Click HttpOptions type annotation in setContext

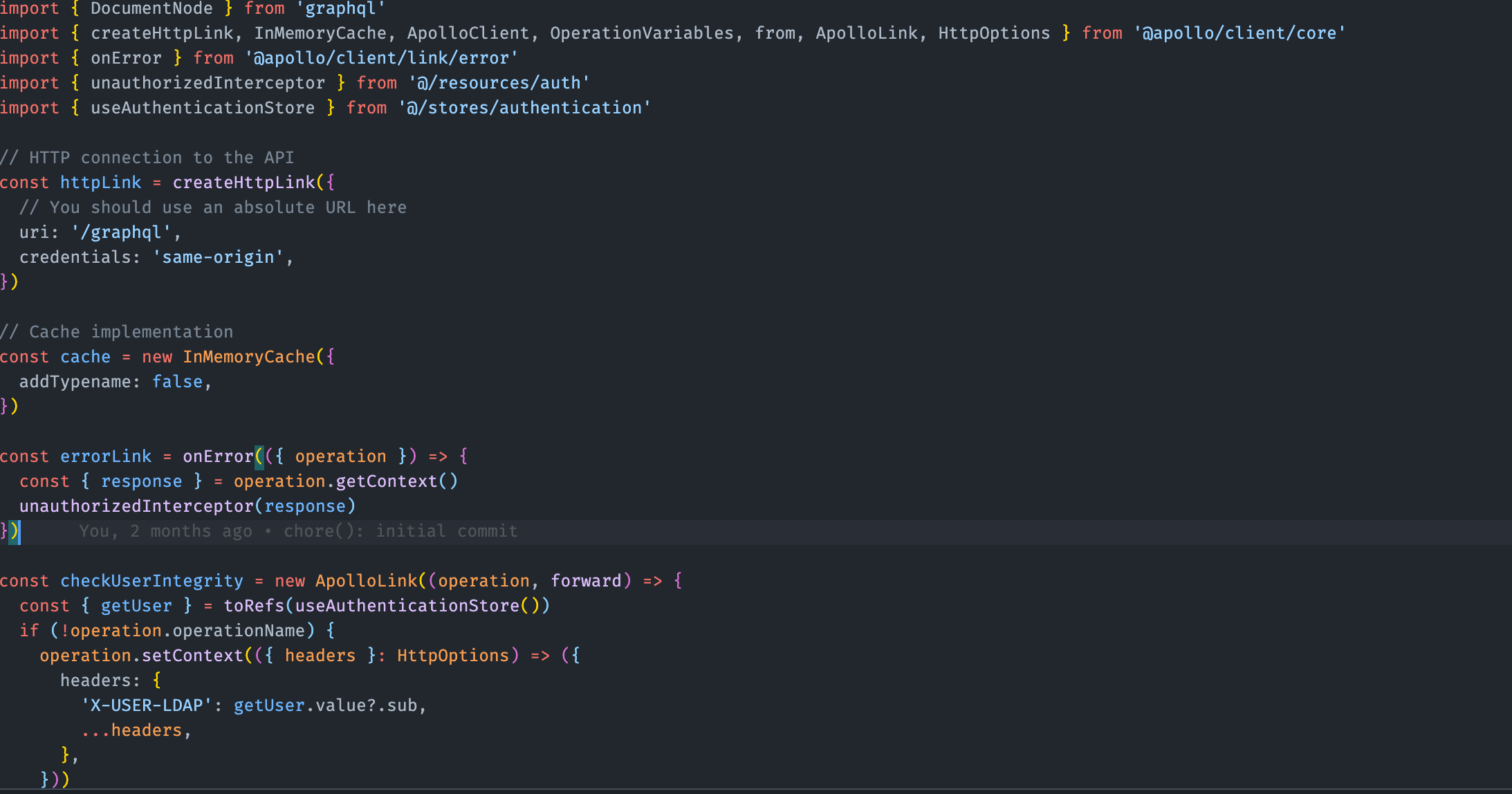(x=453, y=656)
